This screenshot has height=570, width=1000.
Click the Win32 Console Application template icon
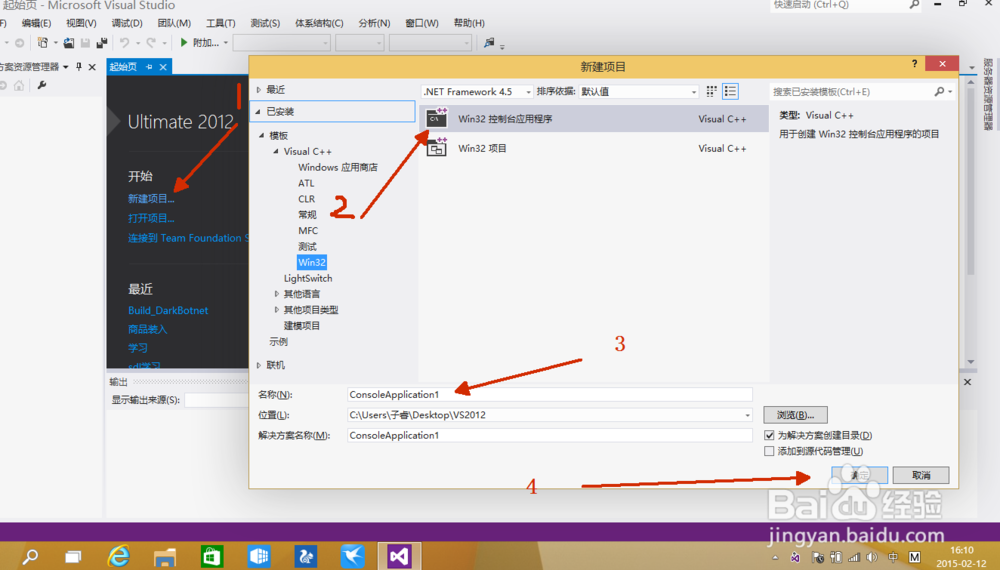[x=437, y=119]
